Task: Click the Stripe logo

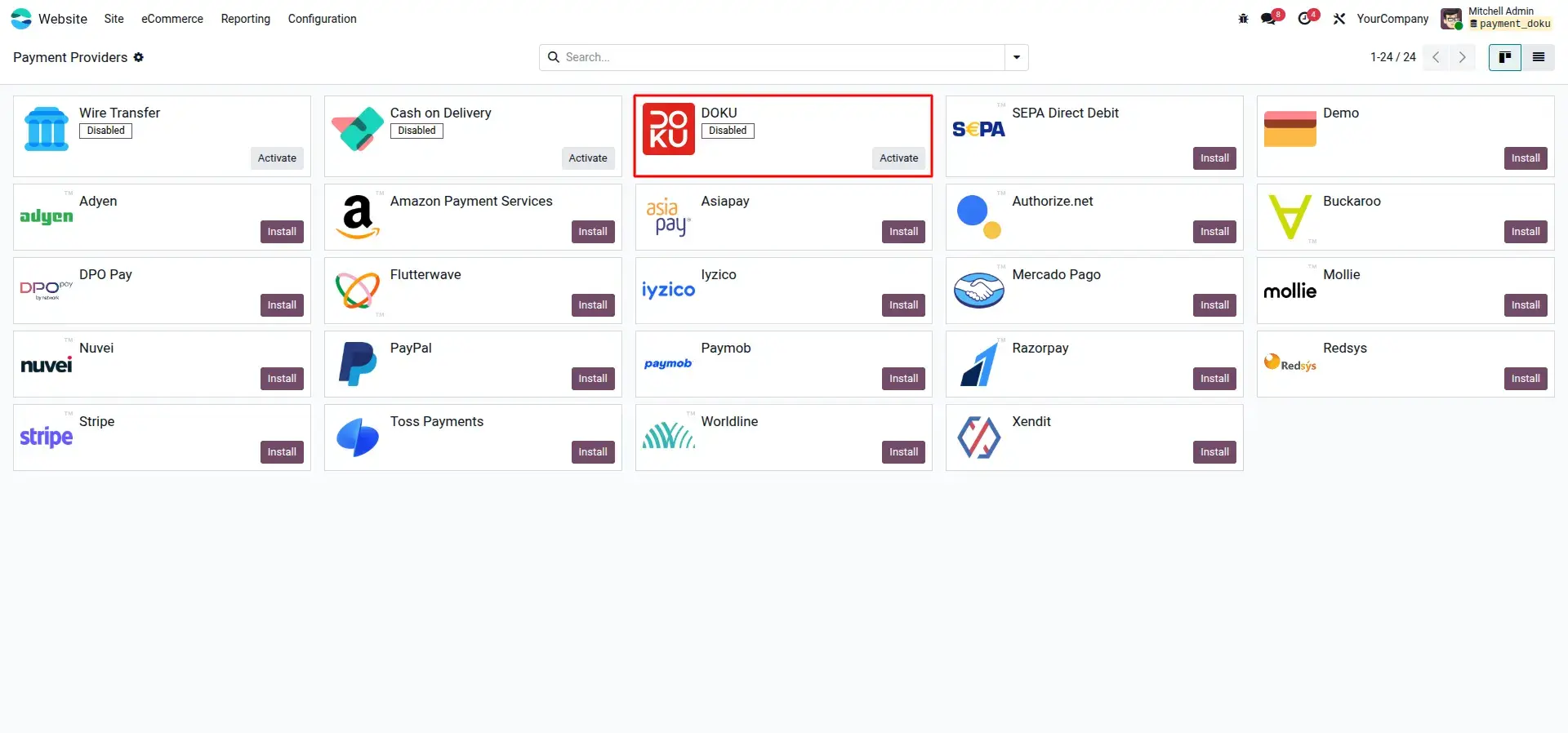Action: click(47, 437)
